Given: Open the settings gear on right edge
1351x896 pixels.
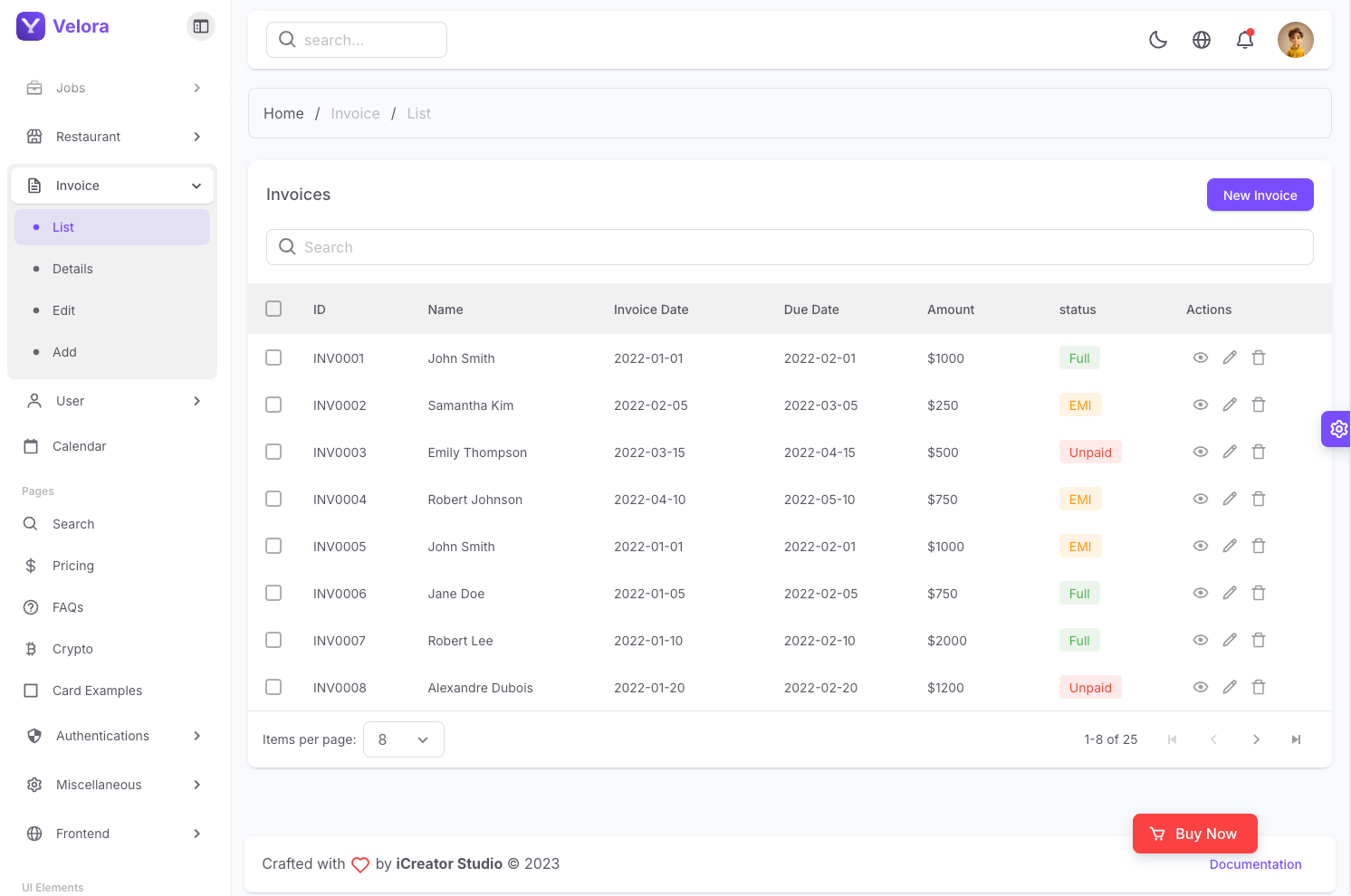Looking at the screenshot, I should click(x=1338, y=429).
